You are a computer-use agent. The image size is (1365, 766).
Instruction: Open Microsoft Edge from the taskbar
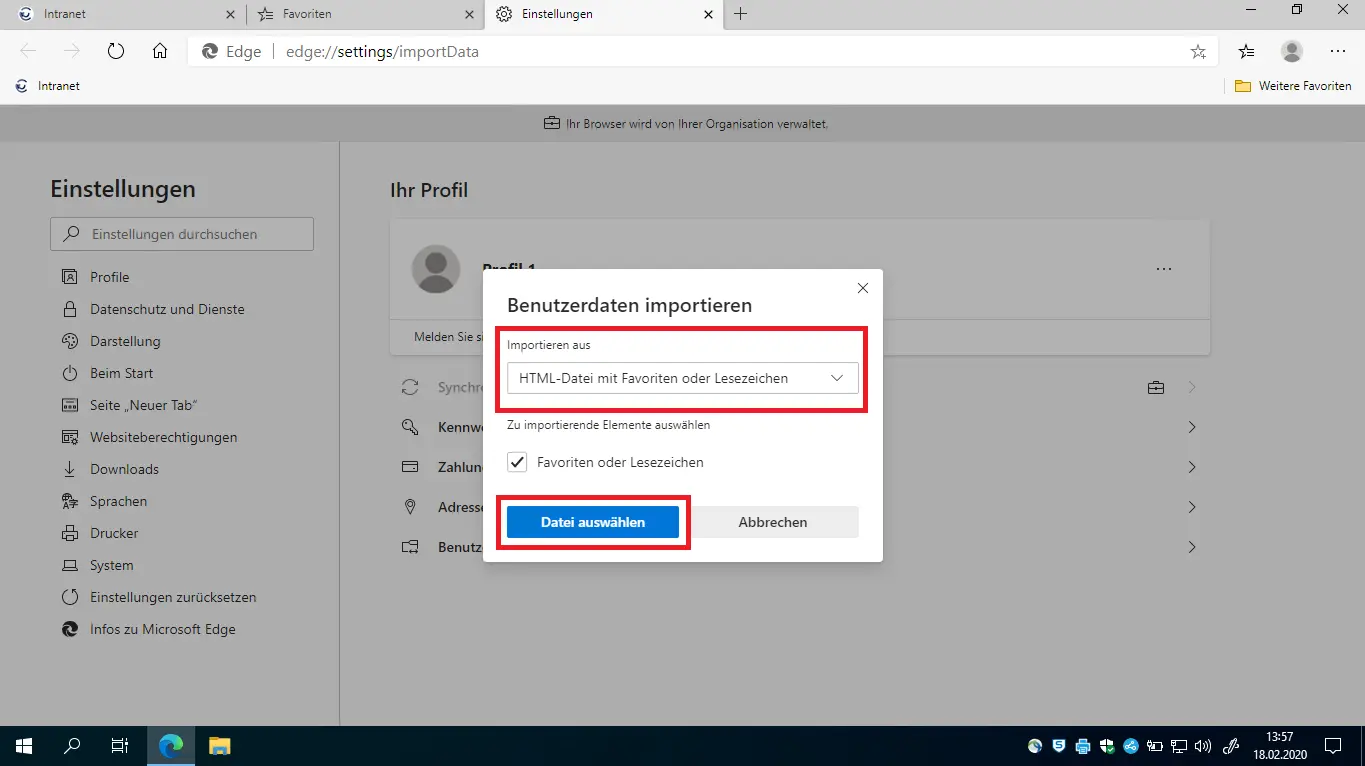171,745
